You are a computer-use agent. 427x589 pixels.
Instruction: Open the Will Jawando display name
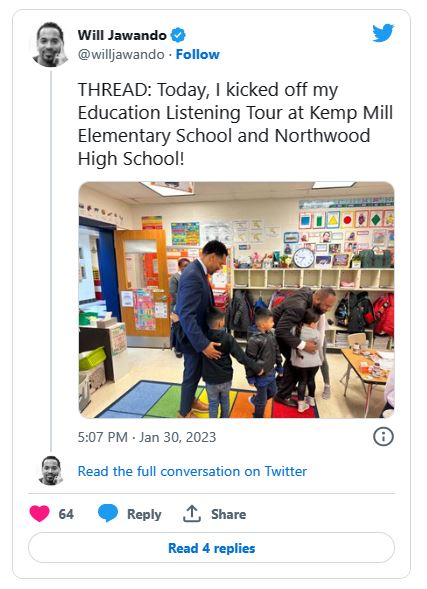[x=122, y=35]
